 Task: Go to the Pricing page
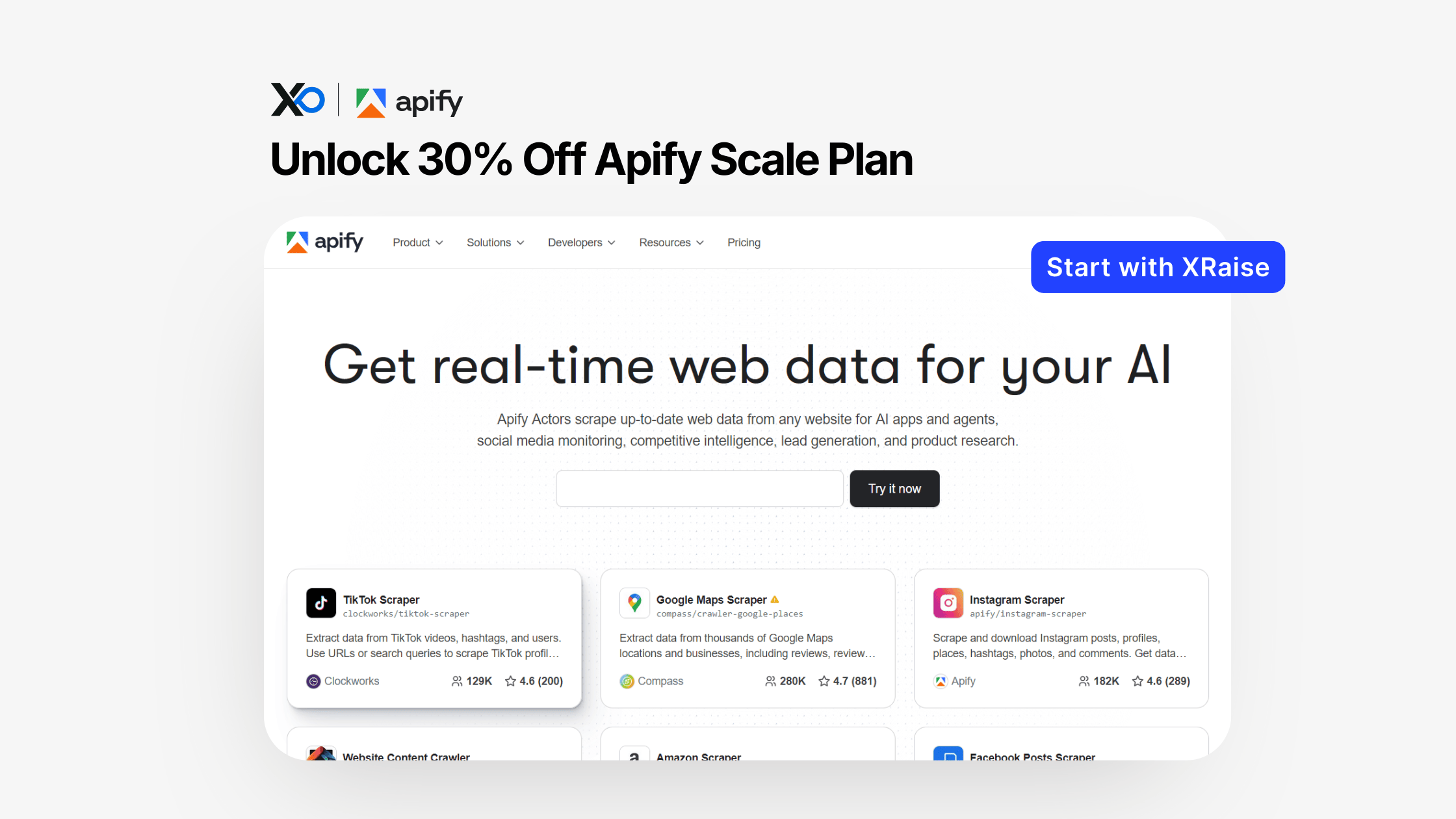[744, 242]
